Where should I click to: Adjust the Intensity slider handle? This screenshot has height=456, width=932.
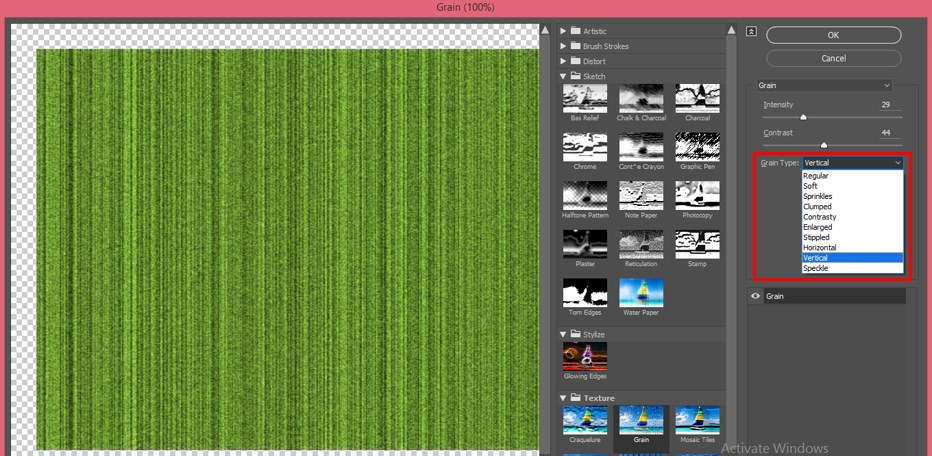coord(804,117)
